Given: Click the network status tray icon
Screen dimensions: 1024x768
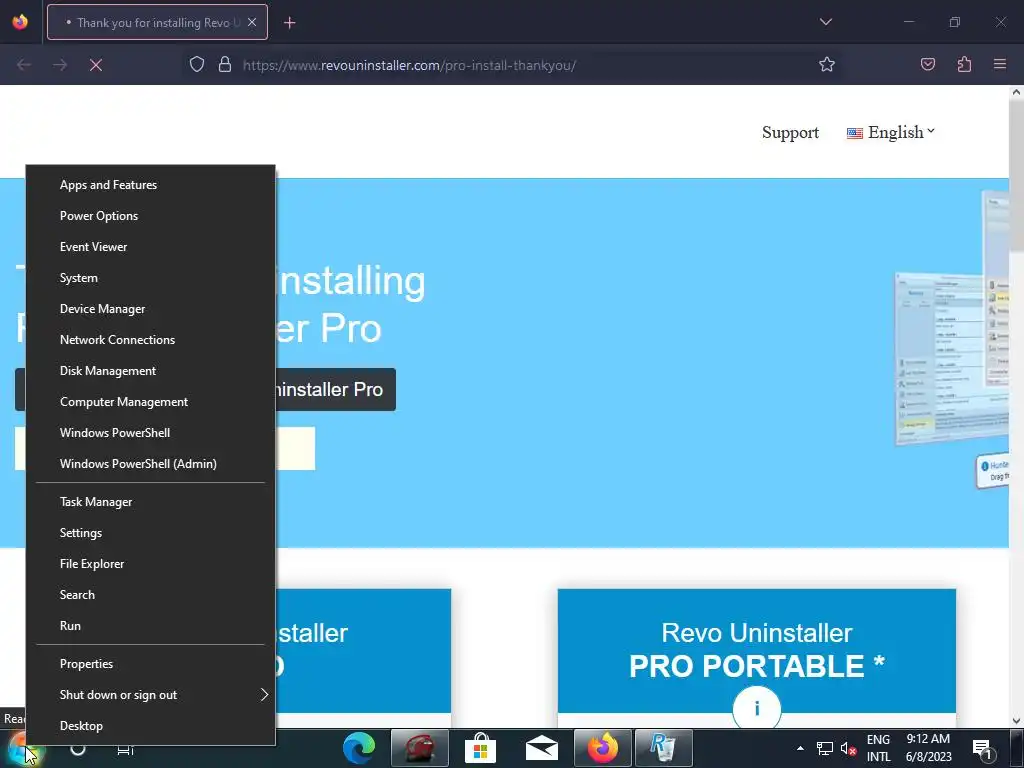Looking at the screenshot, I should coord(824,748).
